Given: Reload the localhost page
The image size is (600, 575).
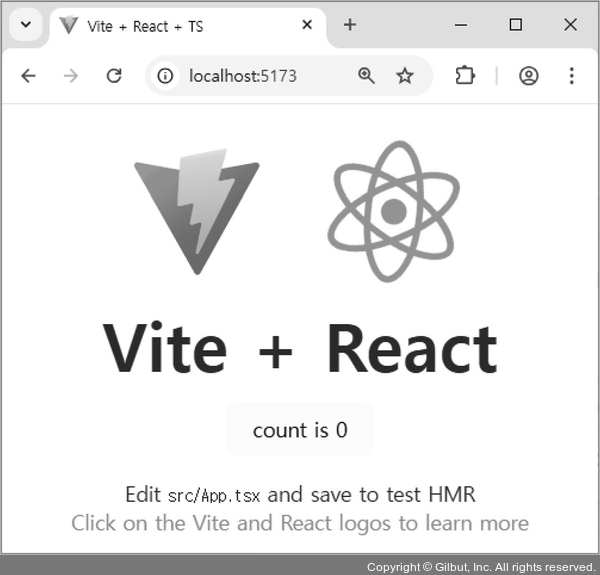Looking at the screenshot, I should tap(114, 76).
